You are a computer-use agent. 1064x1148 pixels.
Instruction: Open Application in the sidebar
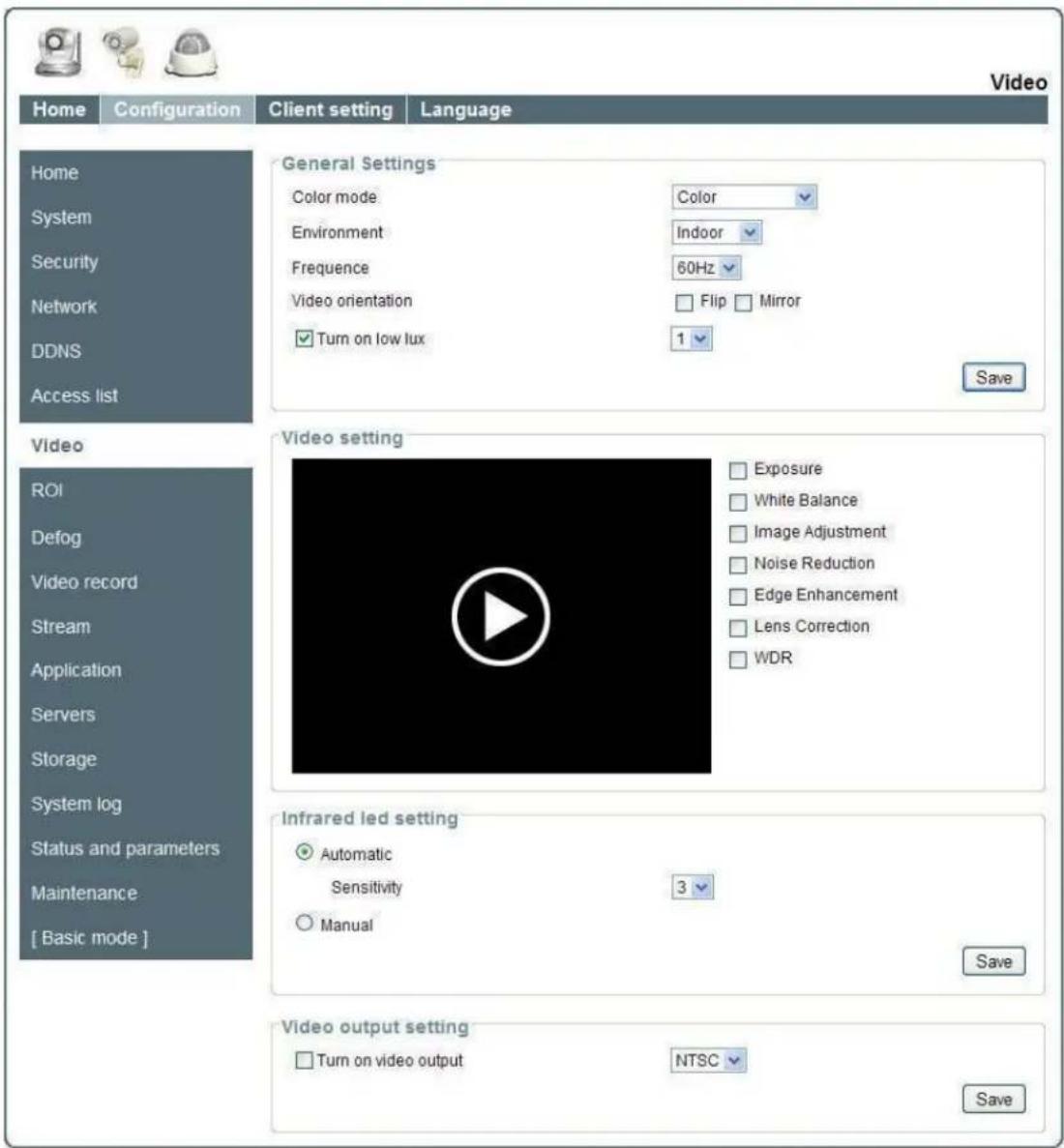(76, 670)
